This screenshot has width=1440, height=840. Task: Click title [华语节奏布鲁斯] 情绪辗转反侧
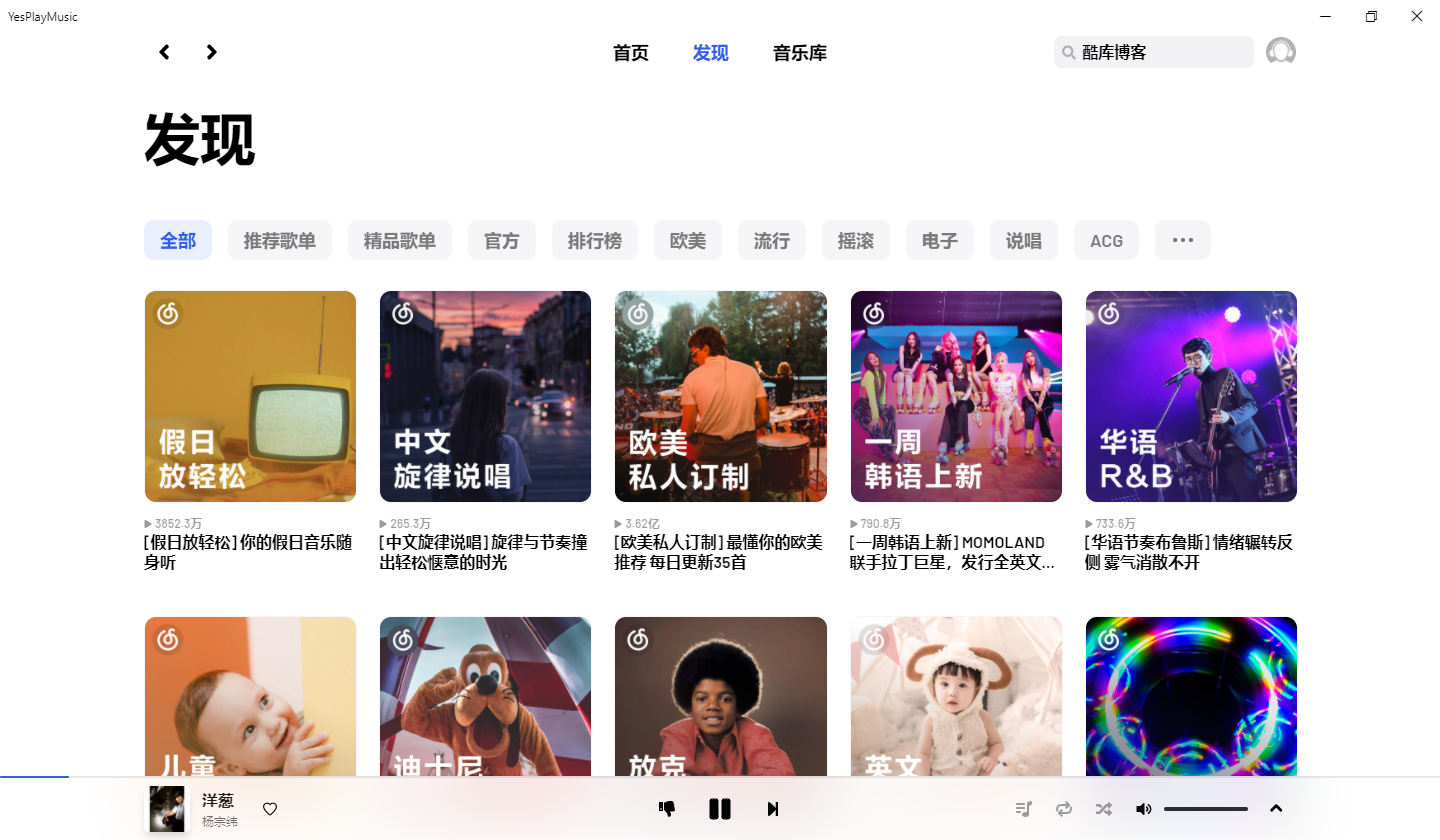(x=1189, y=552)
